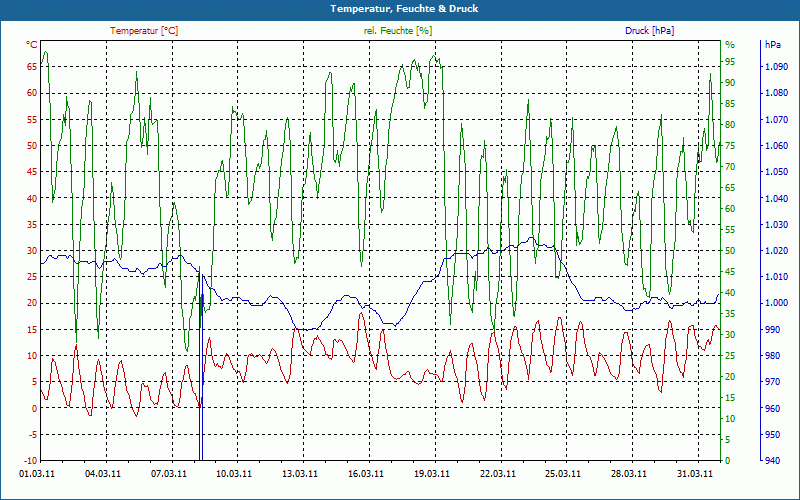Image resolution: width=800 pixels, height=500 pixels.
Task: Click the pressure axis value '980'
Action: point(773,356)
